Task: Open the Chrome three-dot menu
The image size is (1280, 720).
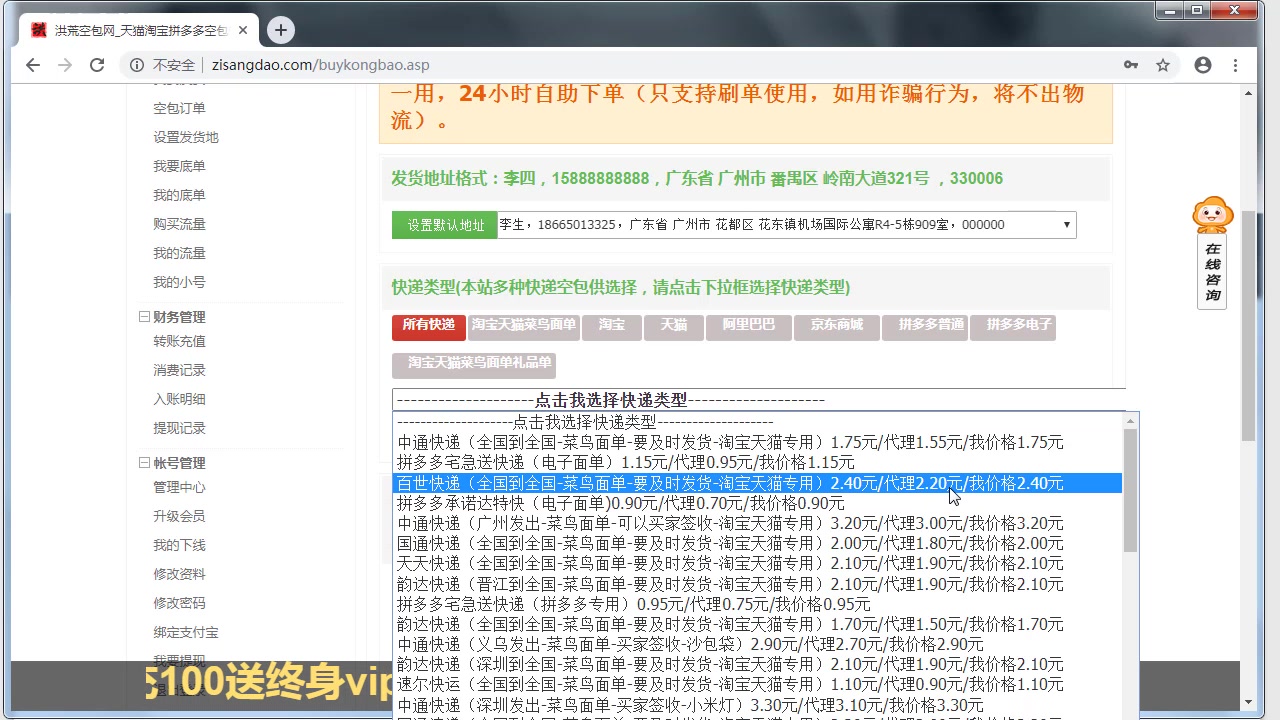Action: click(x=1237, y=65)
